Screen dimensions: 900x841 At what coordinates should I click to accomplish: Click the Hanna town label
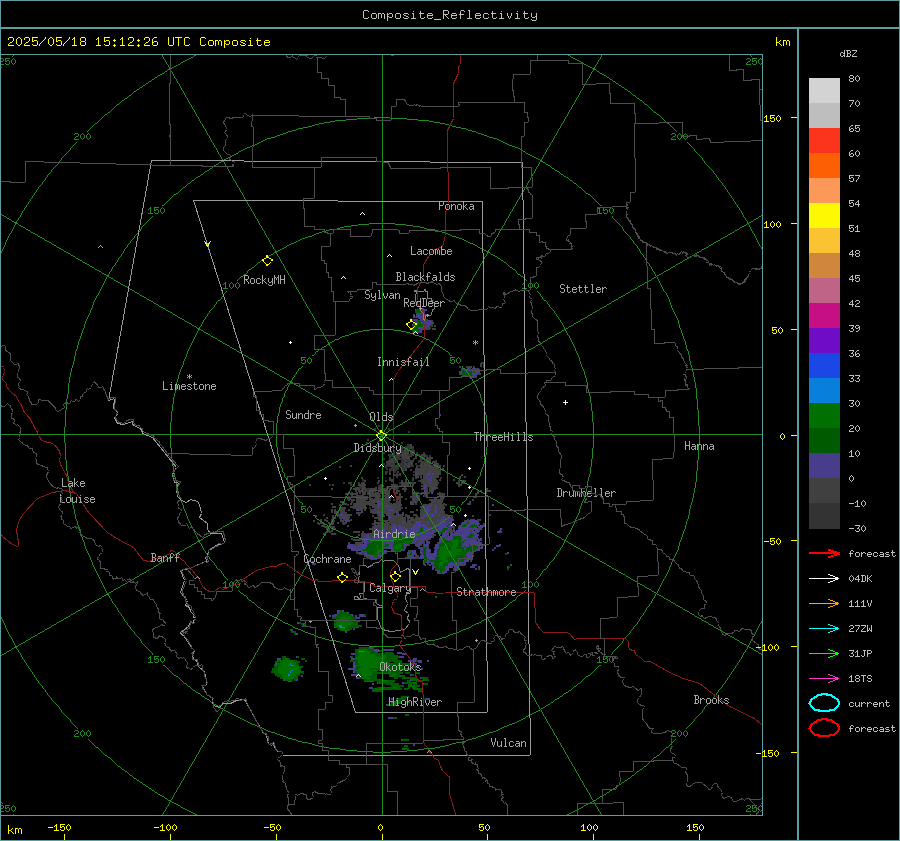click(x=699, y=446)
